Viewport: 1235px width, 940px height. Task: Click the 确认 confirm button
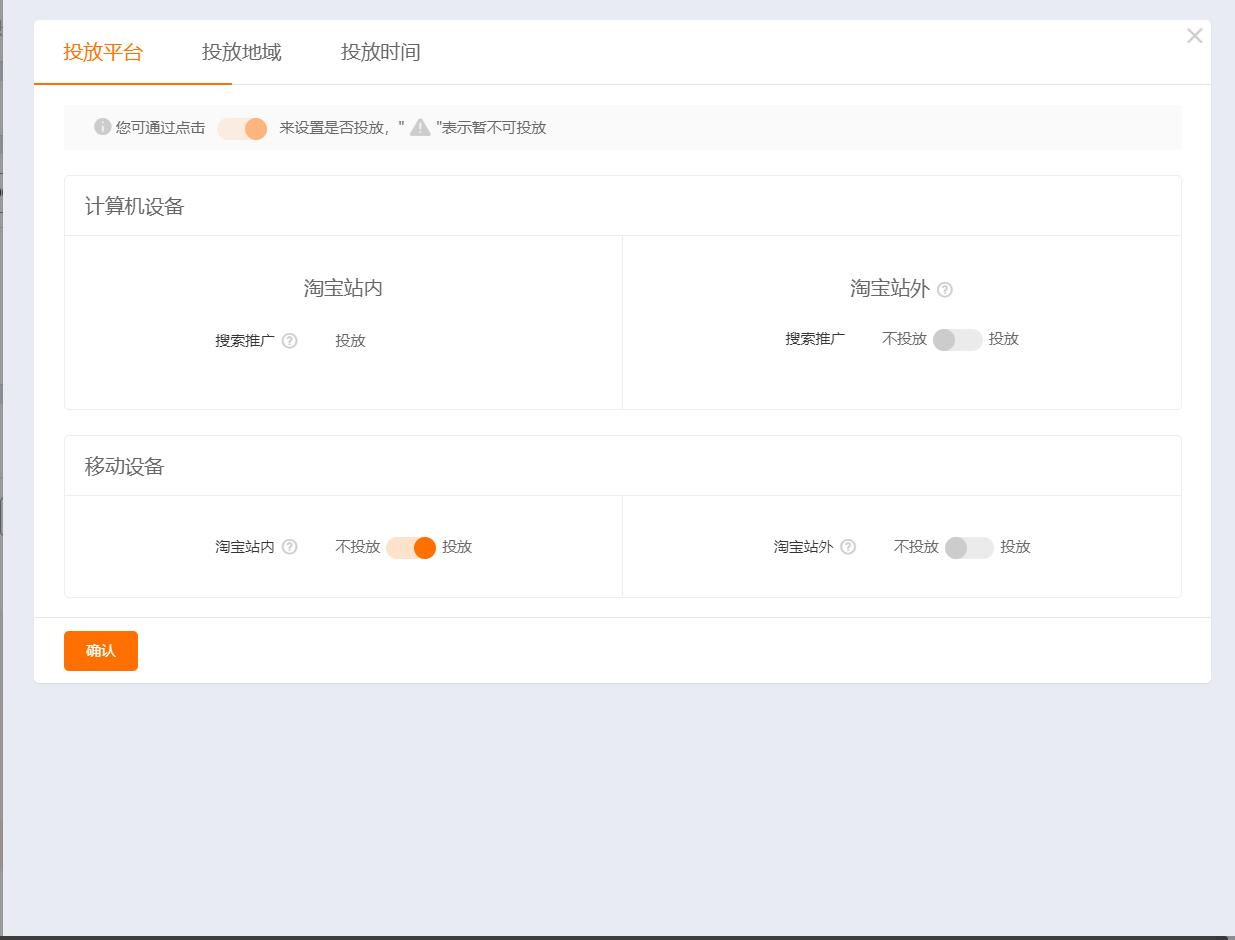(100, 650)
